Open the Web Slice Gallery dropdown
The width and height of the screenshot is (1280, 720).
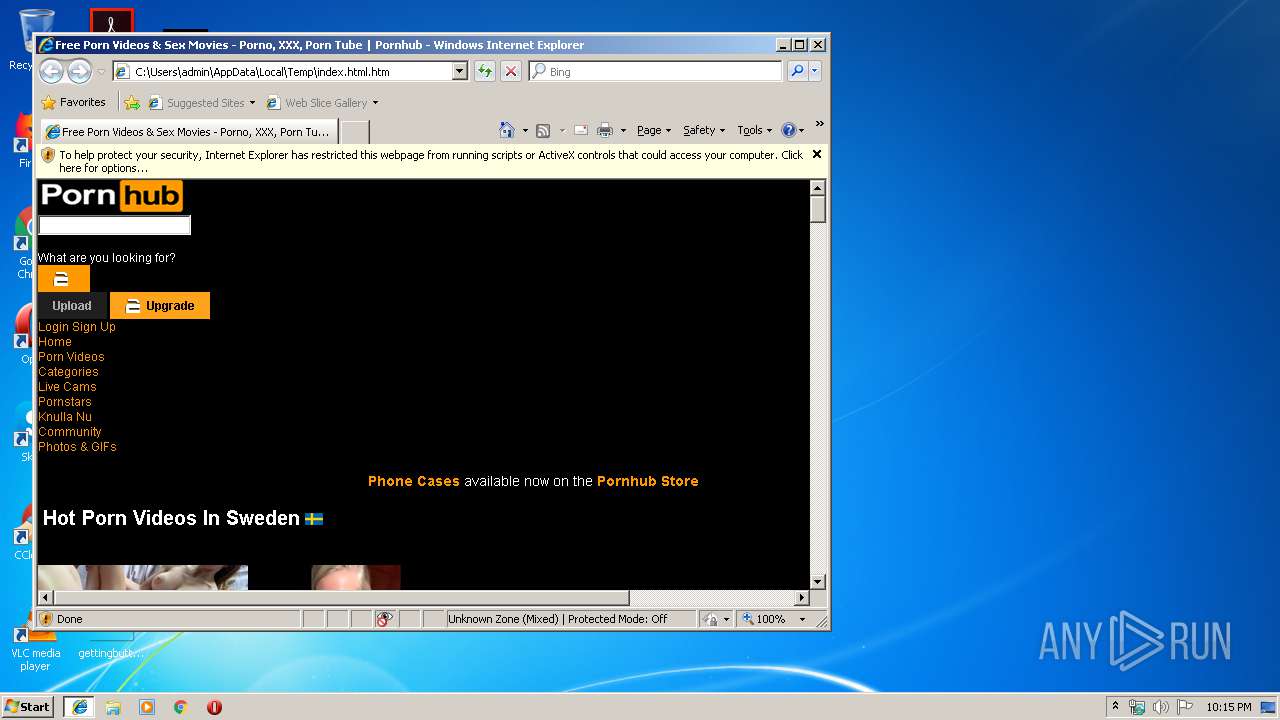click(322, 102)
